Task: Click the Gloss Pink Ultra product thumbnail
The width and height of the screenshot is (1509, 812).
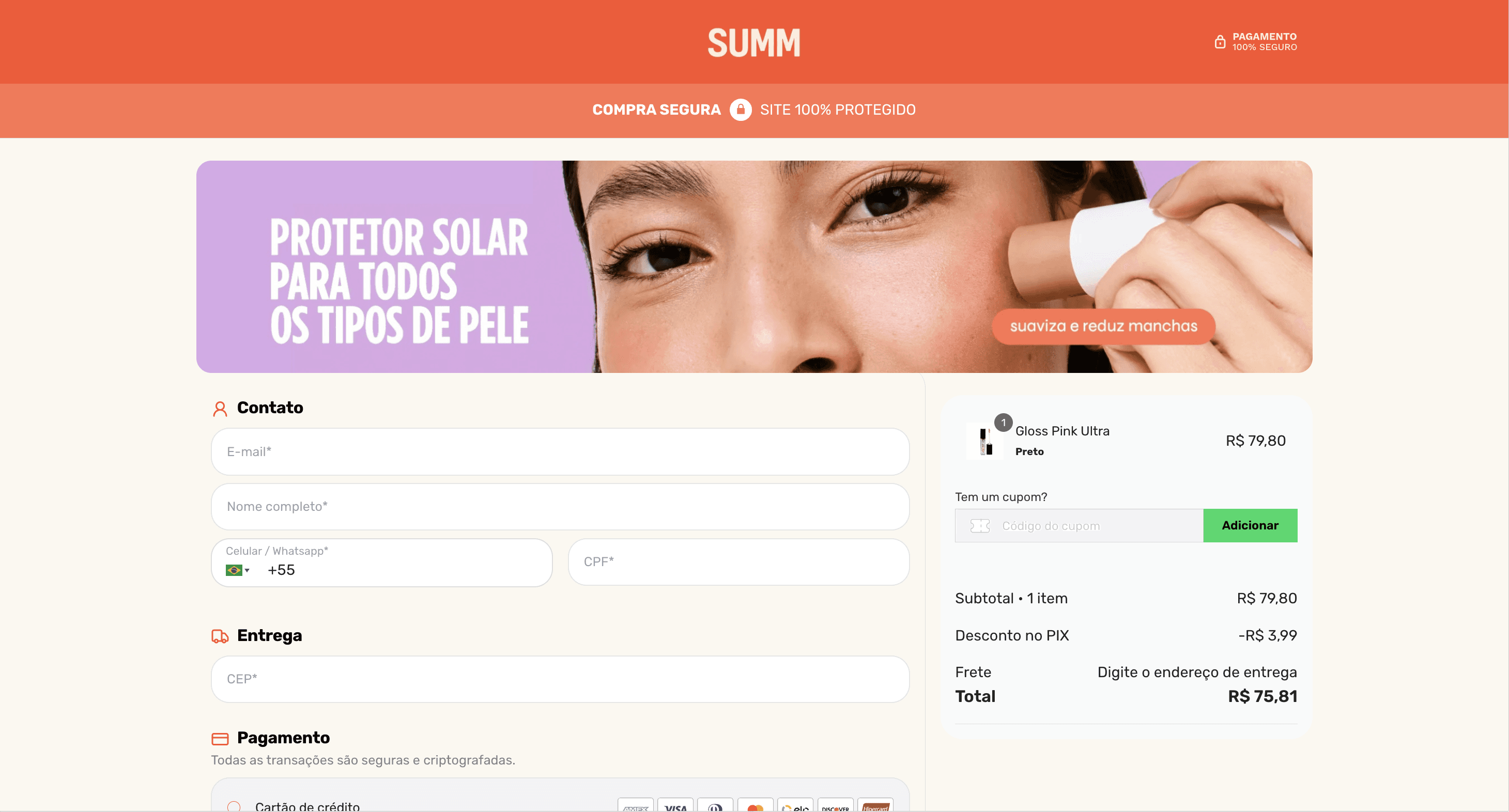Action: 984,442
